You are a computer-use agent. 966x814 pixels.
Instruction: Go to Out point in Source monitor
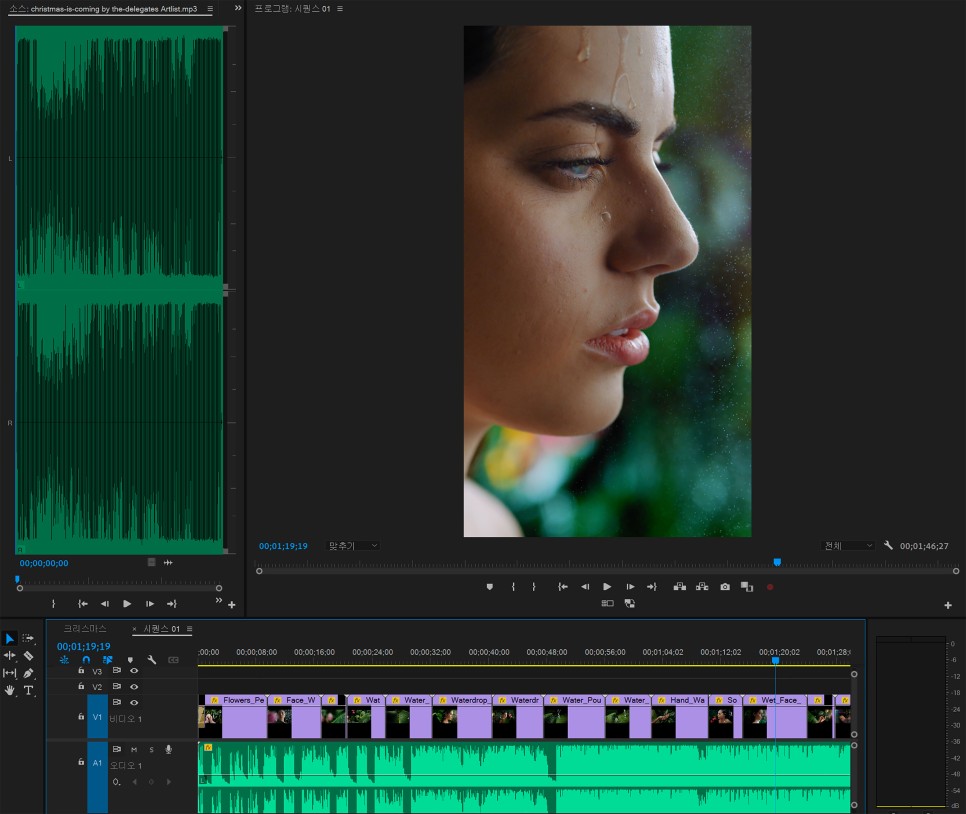click(x=171, y=604)
